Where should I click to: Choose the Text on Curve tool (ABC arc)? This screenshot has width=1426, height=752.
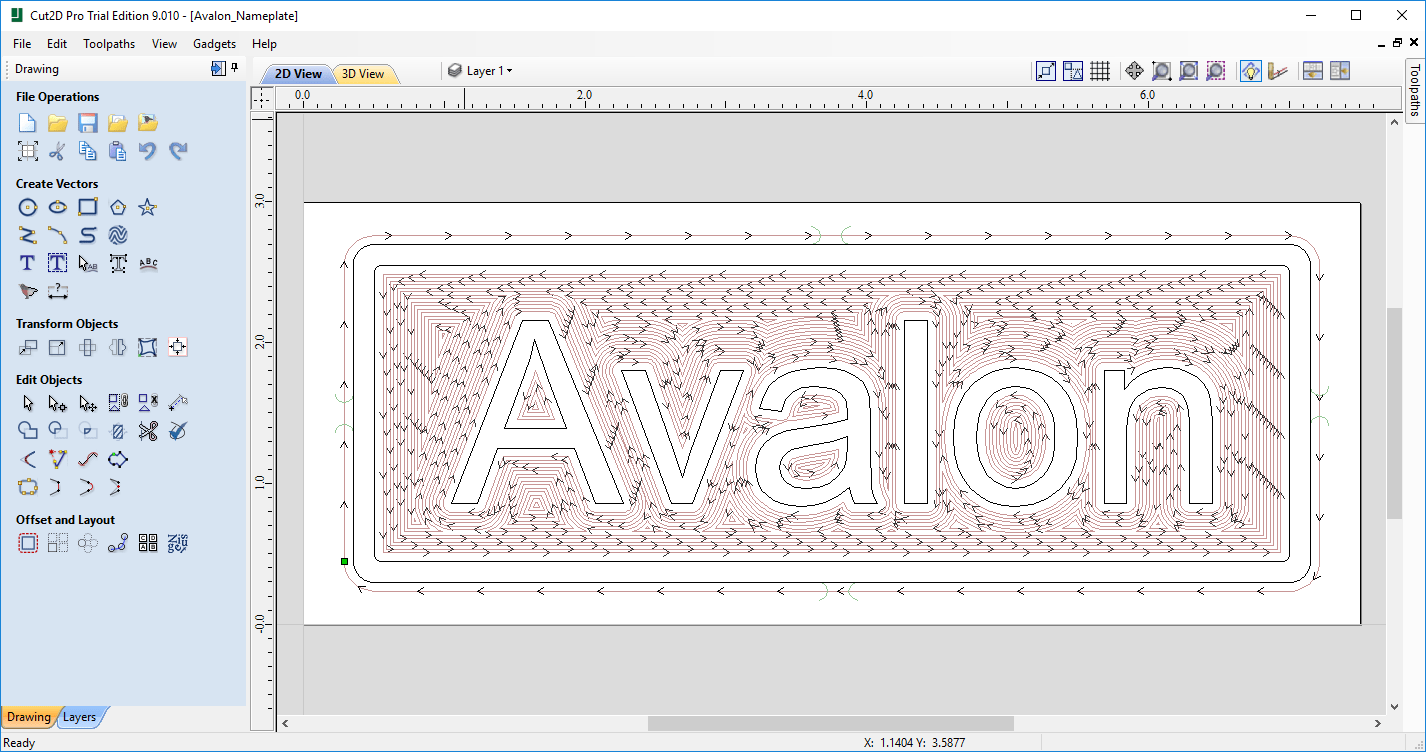tap(147, 263)
